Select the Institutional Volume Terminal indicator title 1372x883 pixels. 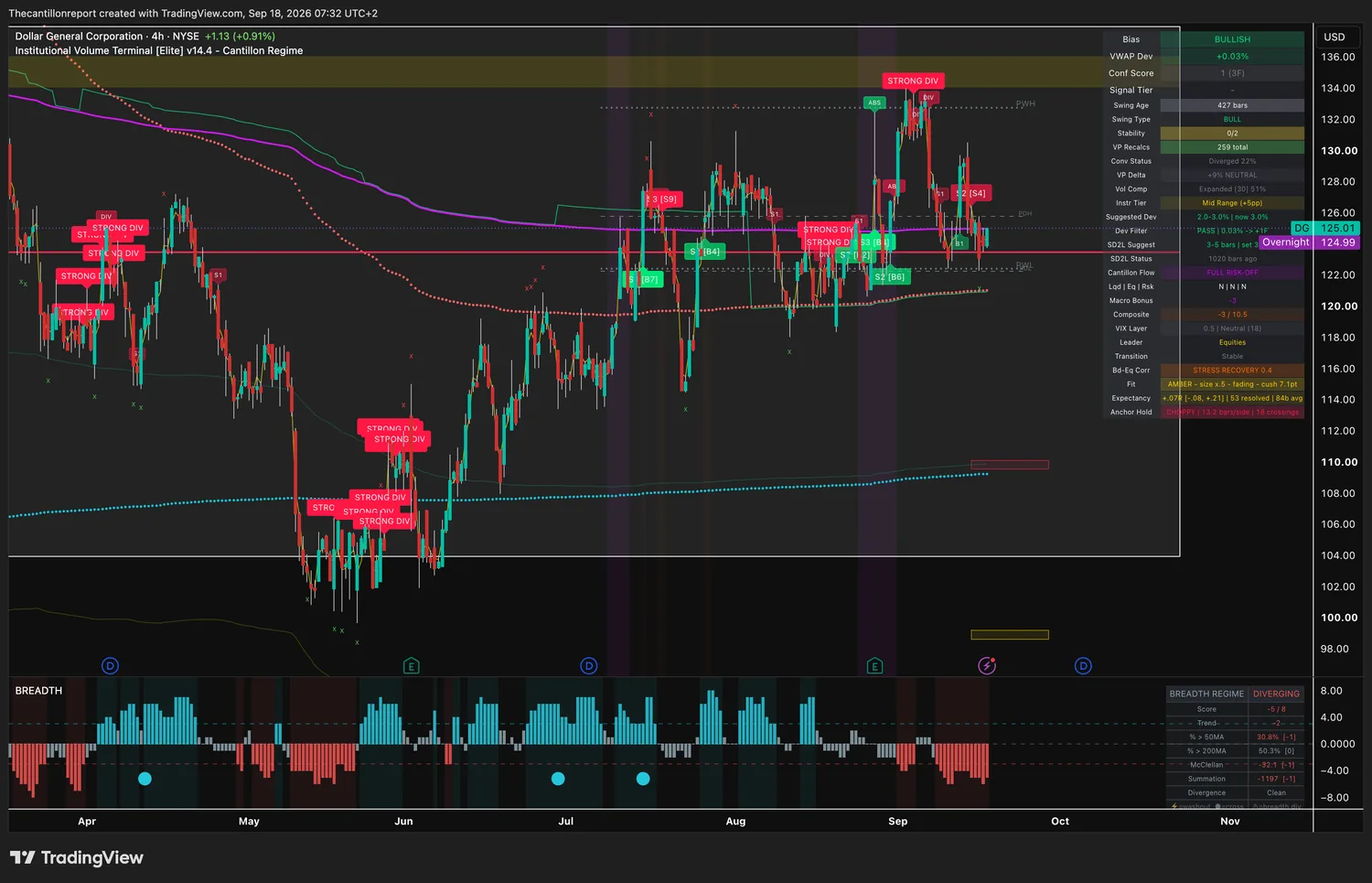coord(159,51)
